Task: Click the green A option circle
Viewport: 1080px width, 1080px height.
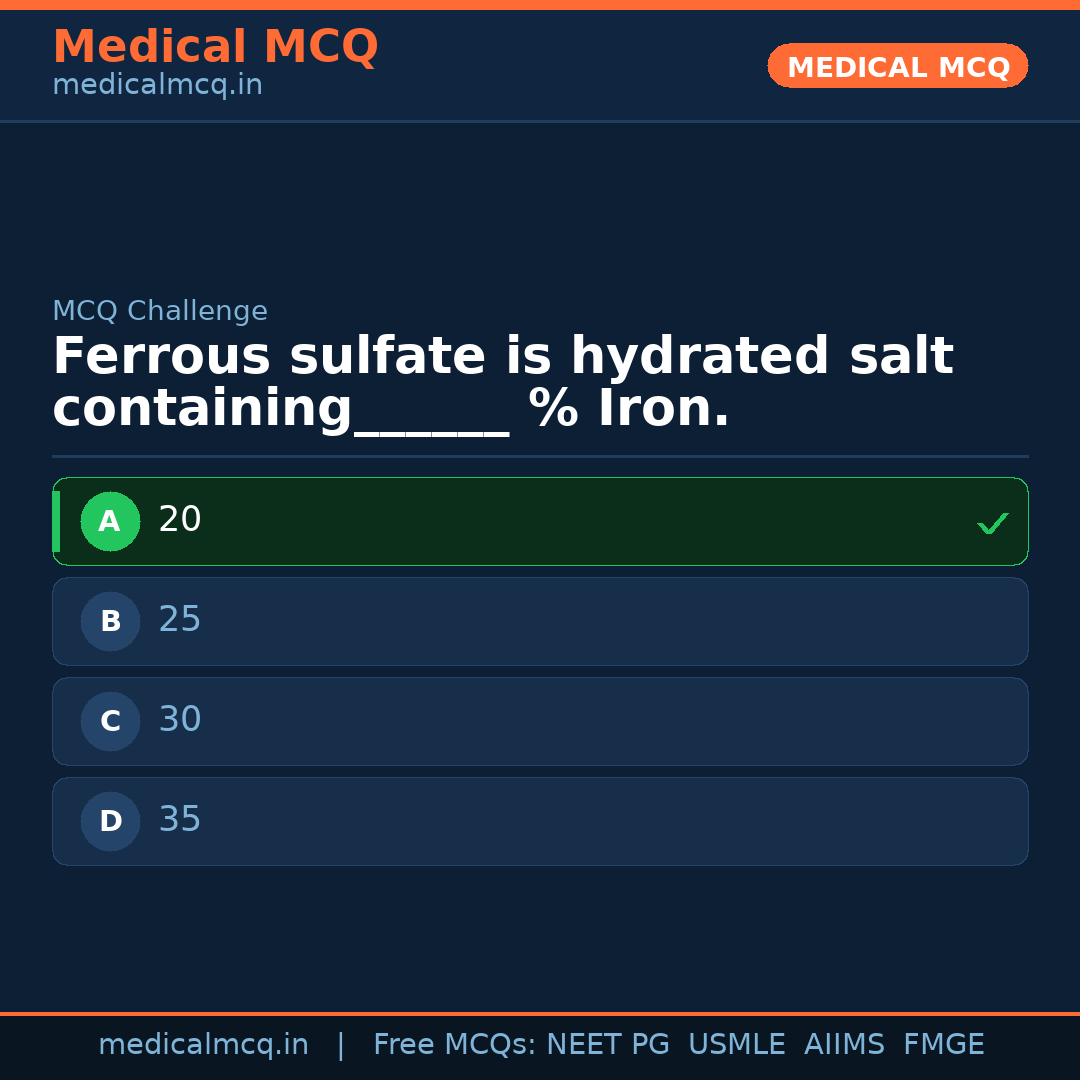Action: [110, 521]
